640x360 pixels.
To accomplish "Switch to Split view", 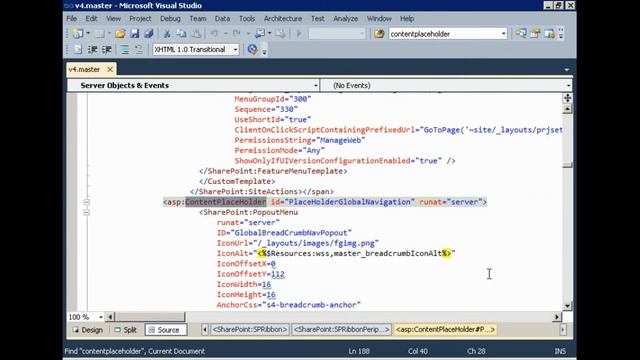I will (126, 330).
